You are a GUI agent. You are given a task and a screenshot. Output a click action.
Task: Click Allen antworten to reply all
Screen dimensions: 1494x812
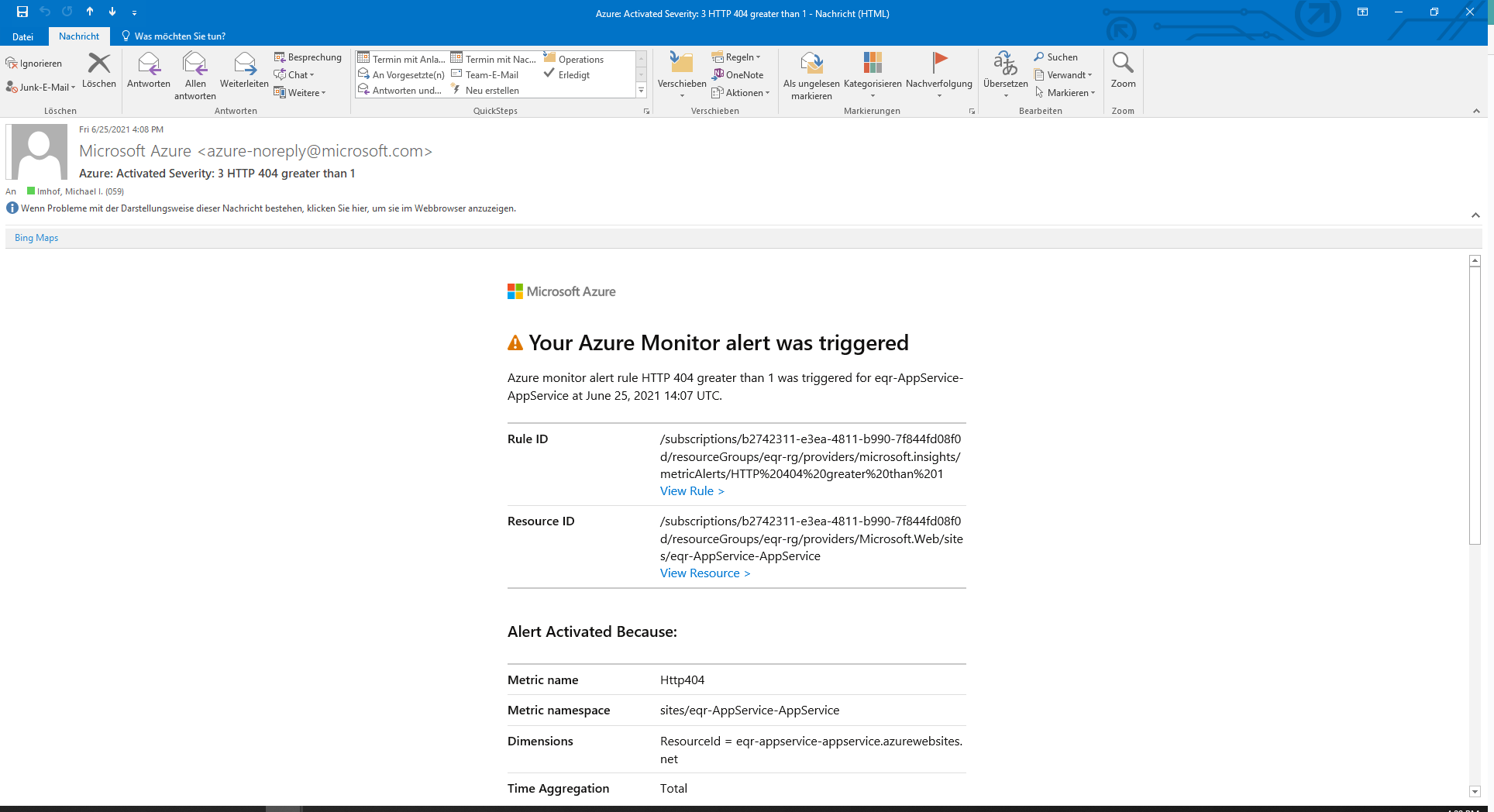pos(195,76)
